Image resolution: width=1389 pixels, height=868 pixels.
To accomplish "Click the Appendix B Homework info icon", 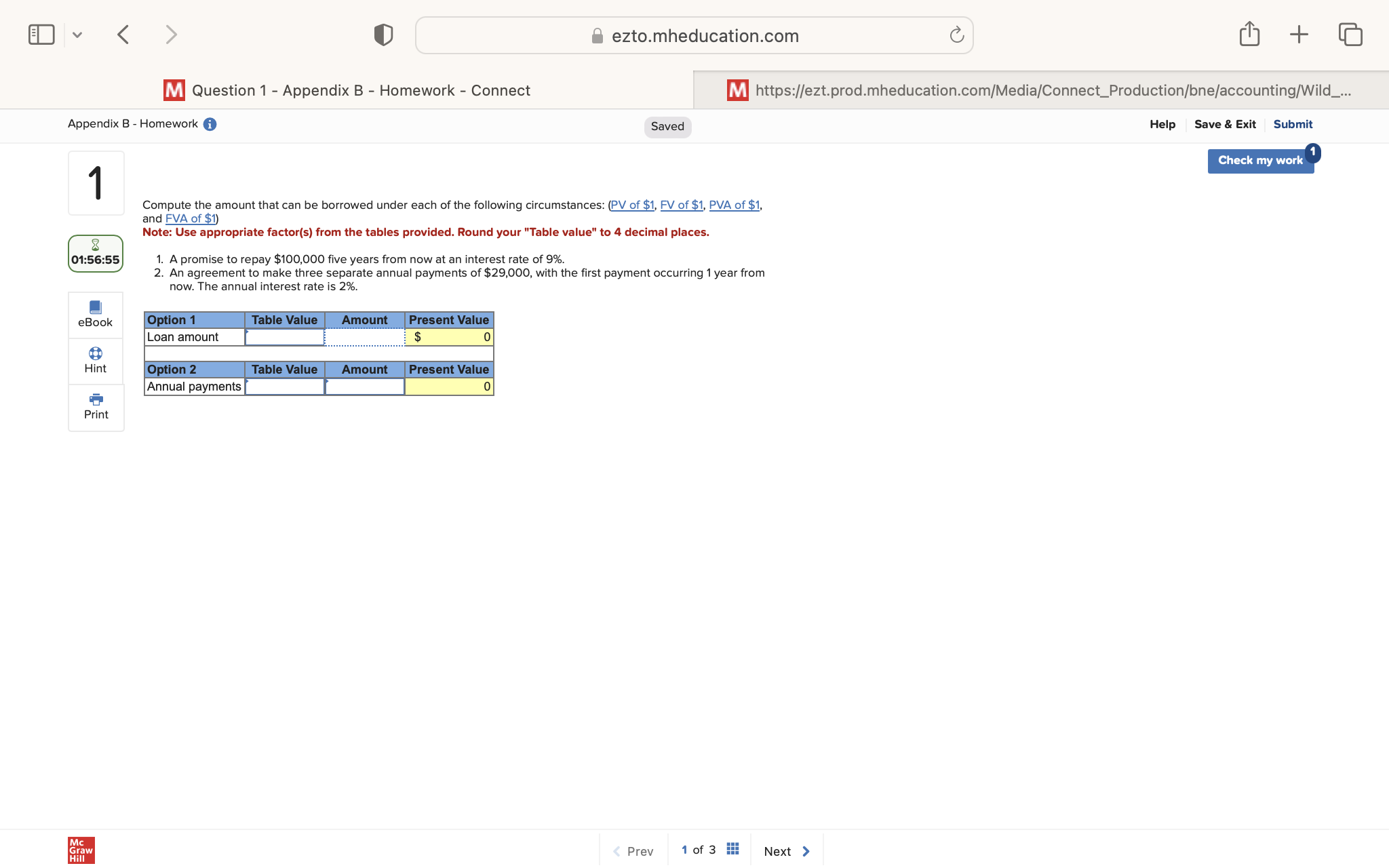I will 210,123.
